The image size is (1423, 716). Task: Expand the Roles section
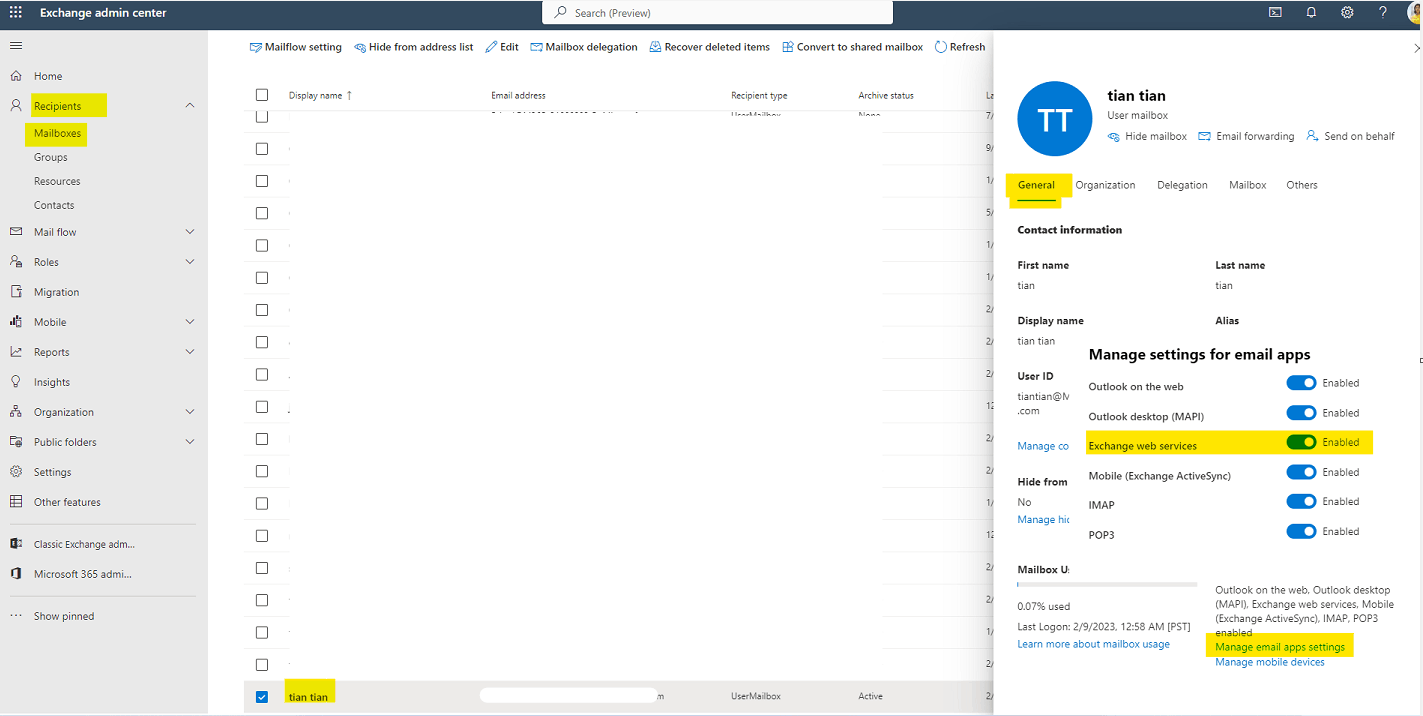click(x=190, y=262)
